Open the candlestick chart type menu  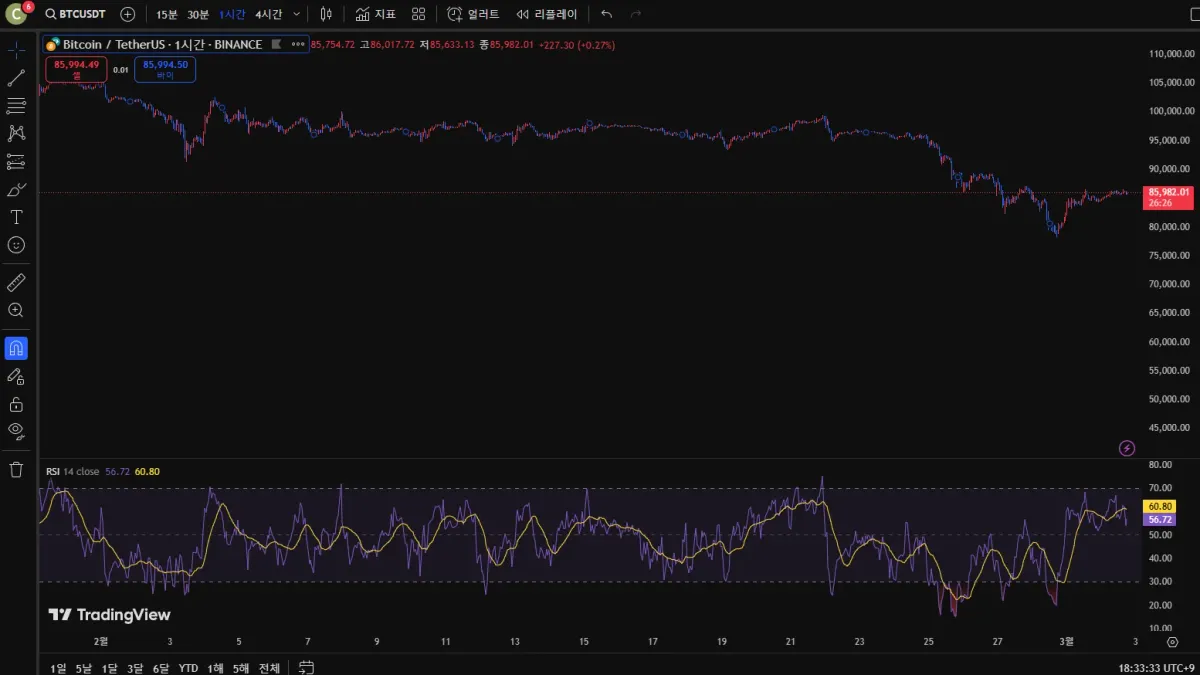[326, 14]
